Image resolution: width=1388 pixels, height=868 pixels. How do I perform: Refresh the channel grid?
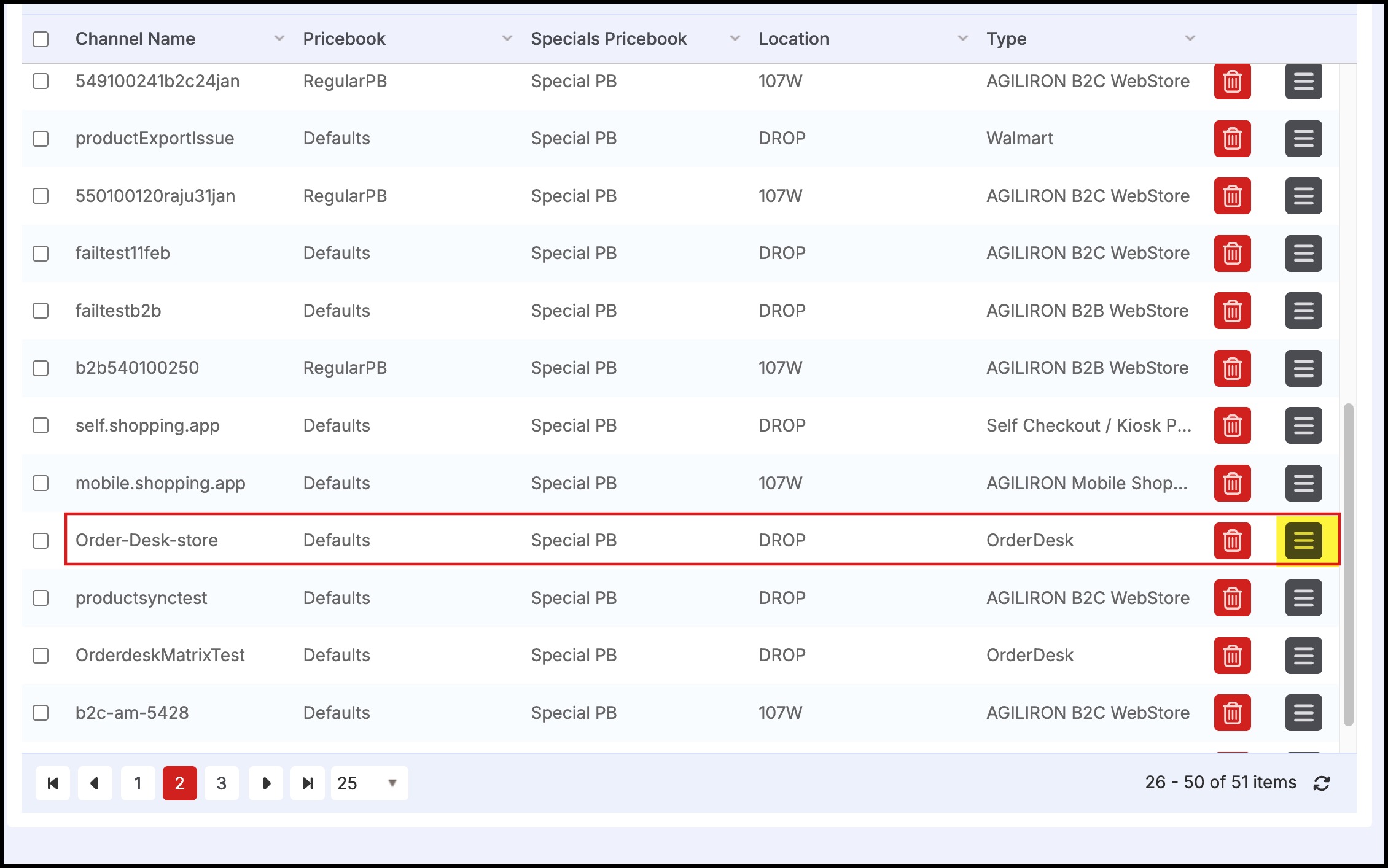(x=1322, y=783)
